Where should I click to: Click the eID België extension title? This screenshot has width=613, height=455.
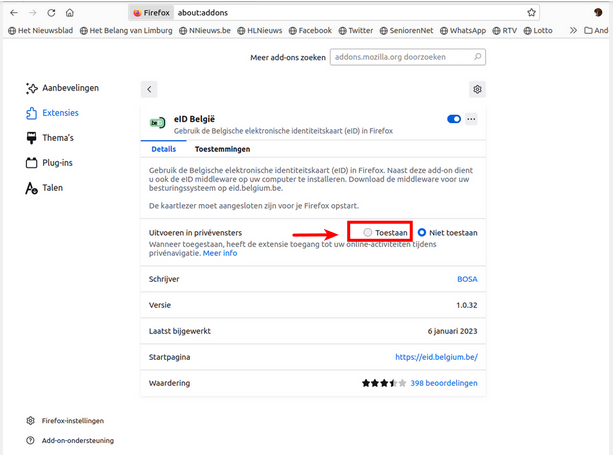[x=194, y=119]
